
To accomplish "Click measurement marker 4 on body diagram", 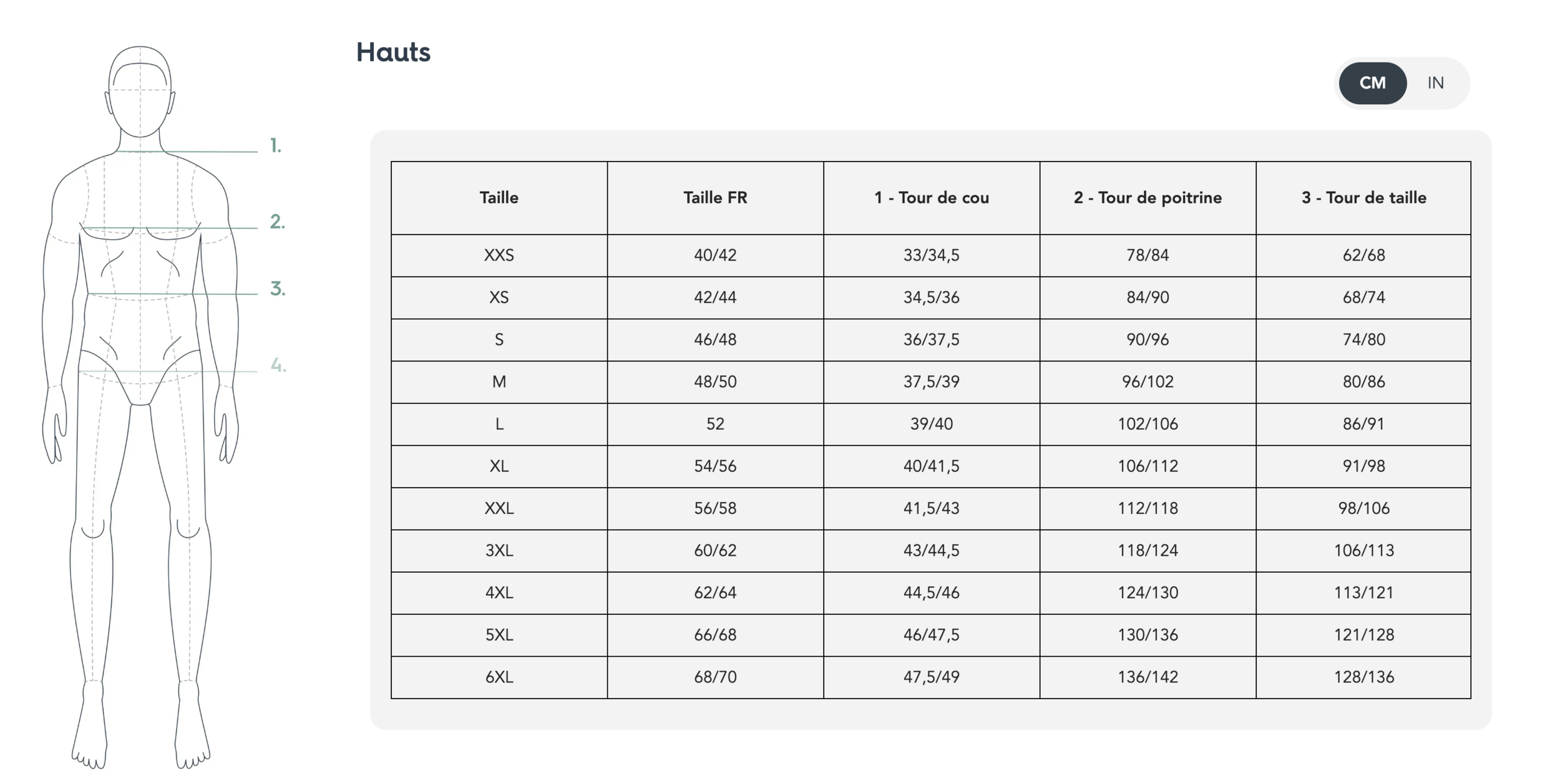I will (x=278, y=365).
